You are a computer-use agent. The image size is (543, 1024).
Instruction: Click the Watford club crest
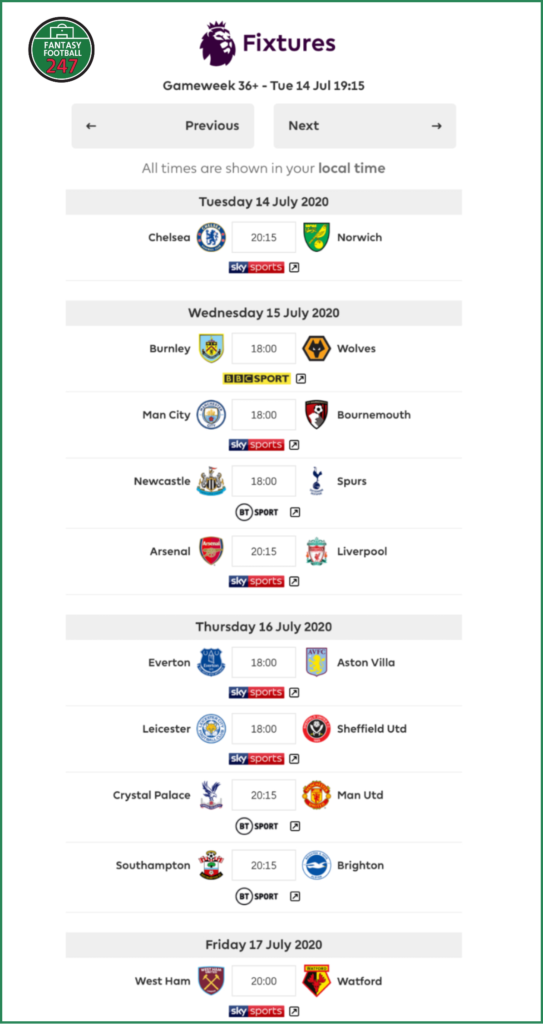pyautogui.click(x=317, y=981)
